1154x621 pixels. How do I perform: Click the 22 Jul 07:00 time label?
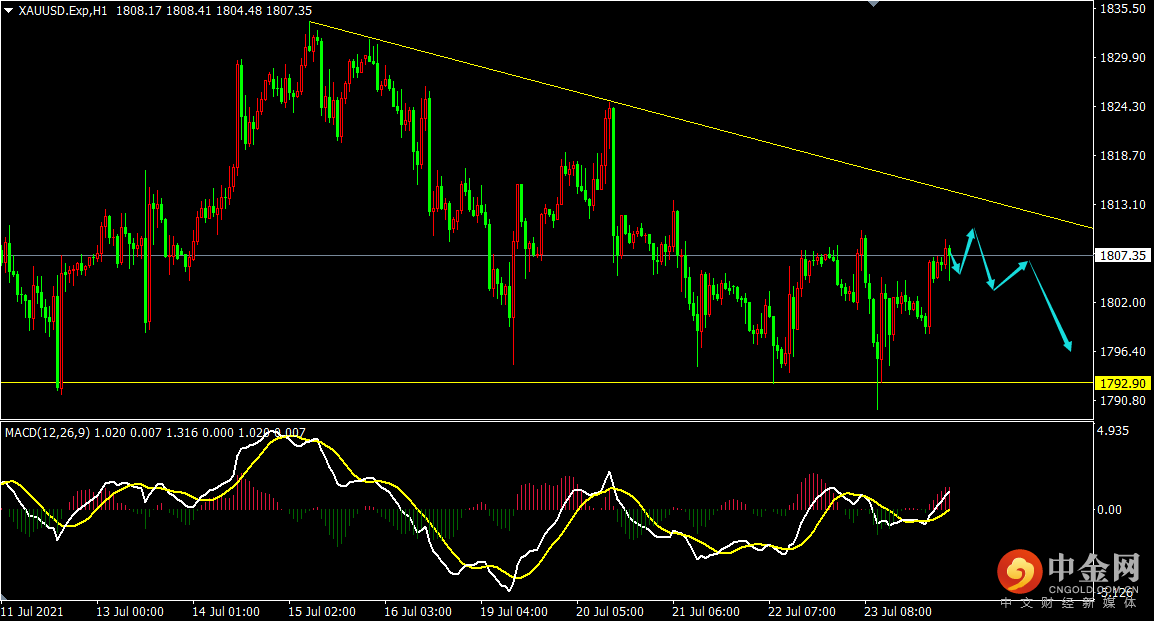pyautogui.click(x=801, y=611)
